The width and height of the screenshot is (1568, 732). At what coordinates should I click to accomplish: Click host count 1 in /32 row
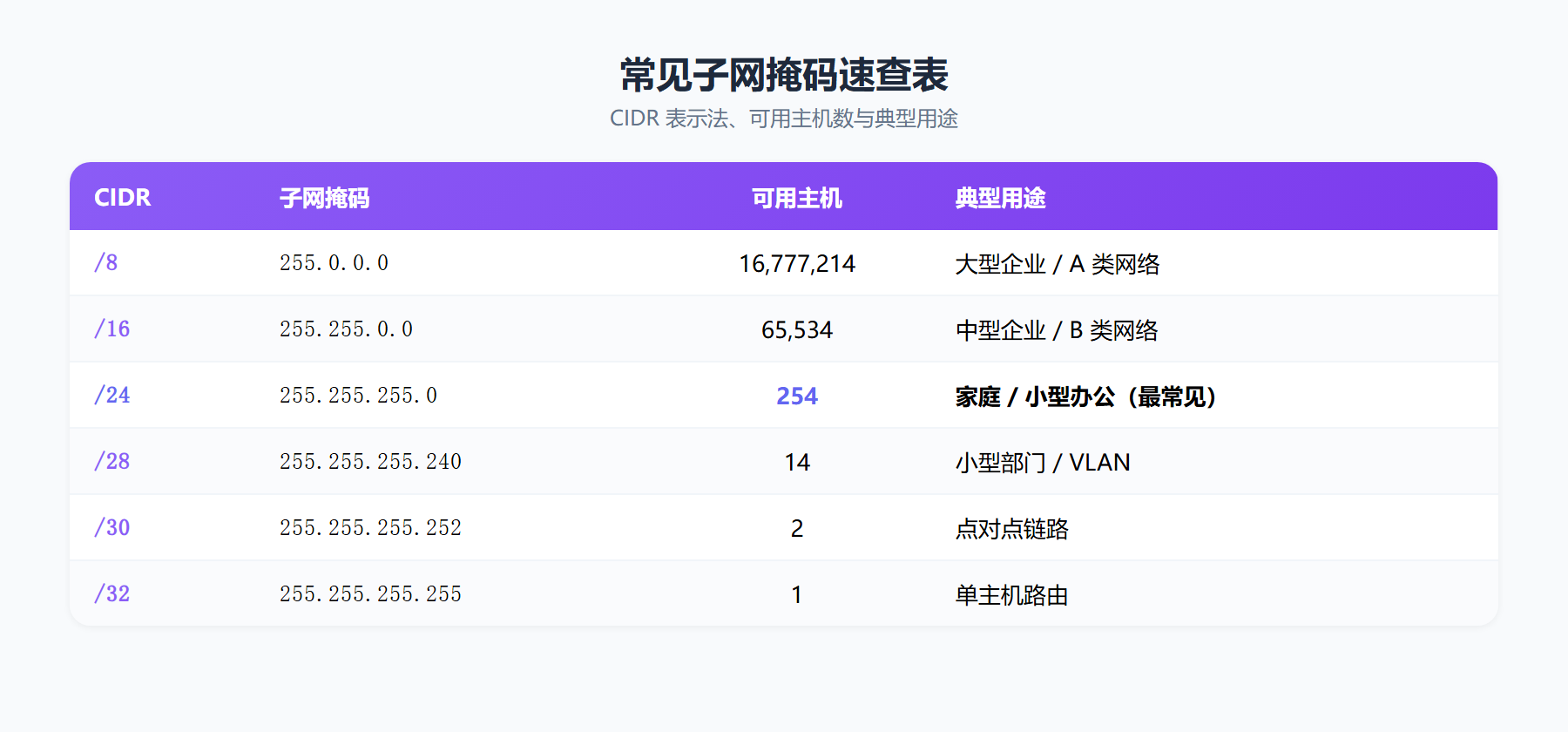click(x=797, y=594)
